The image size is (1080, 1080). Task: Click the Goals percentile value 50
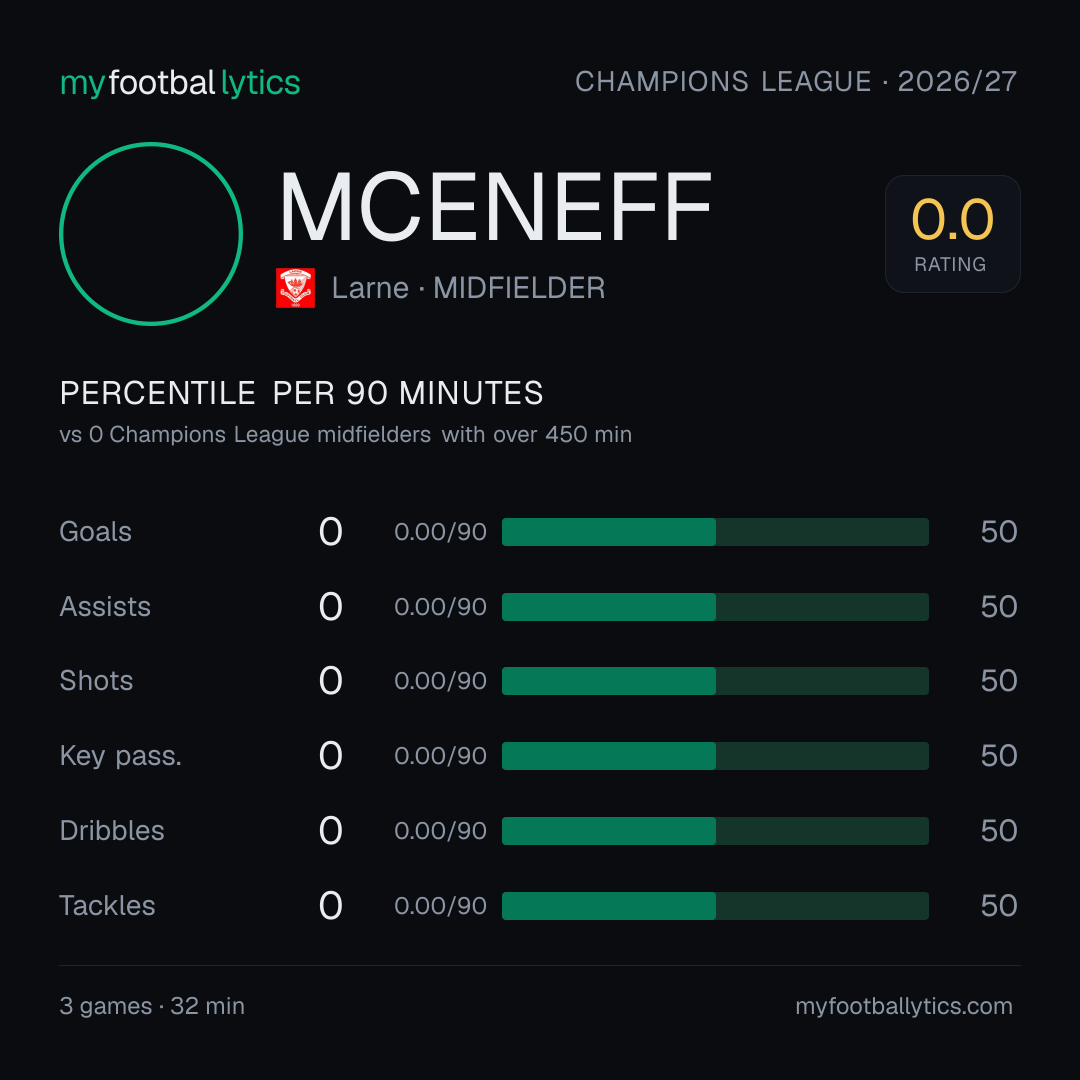pos(999,532)
